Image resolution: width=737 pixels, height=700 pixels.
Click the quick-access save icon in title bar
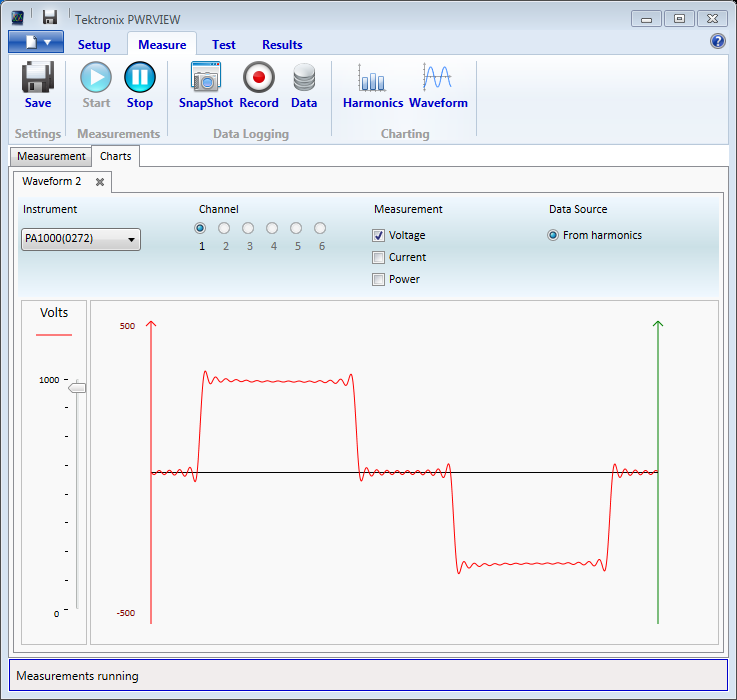(50, 17)
